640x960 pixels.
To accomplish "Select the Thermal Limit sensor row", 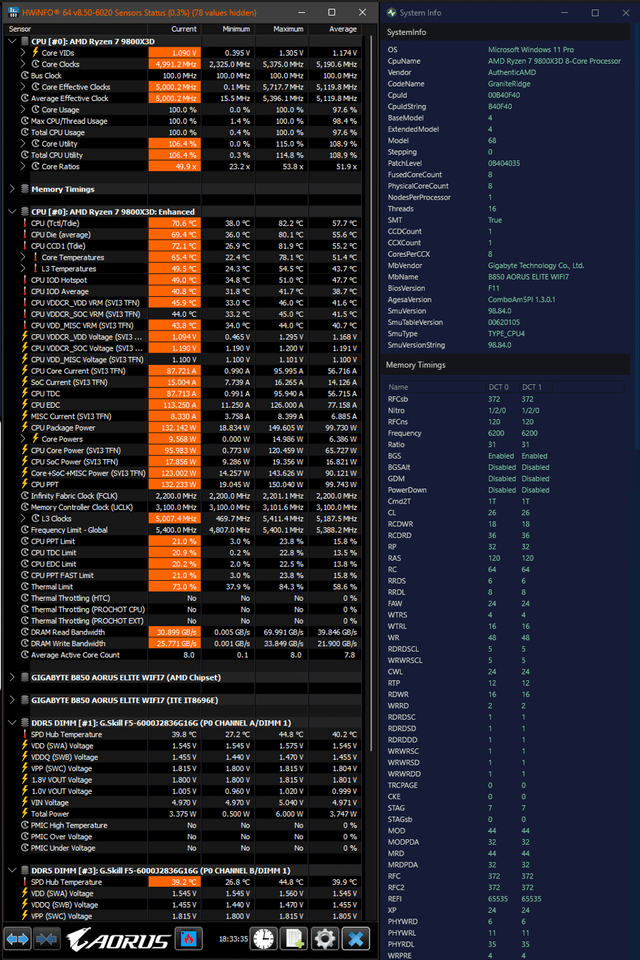I will click(183, 587).
